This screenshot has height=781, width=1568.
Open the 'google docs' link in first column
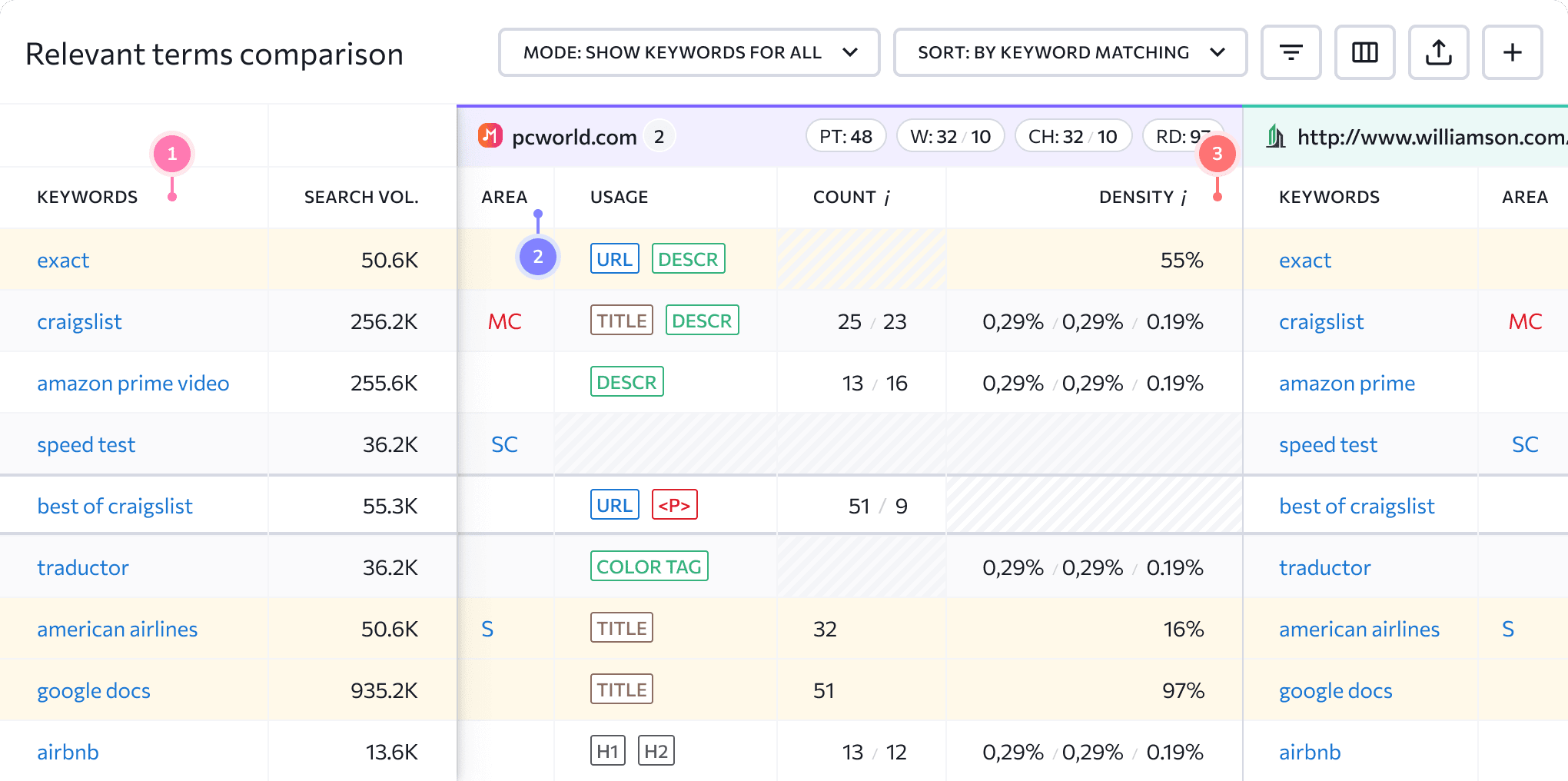[x=94, y=690]
